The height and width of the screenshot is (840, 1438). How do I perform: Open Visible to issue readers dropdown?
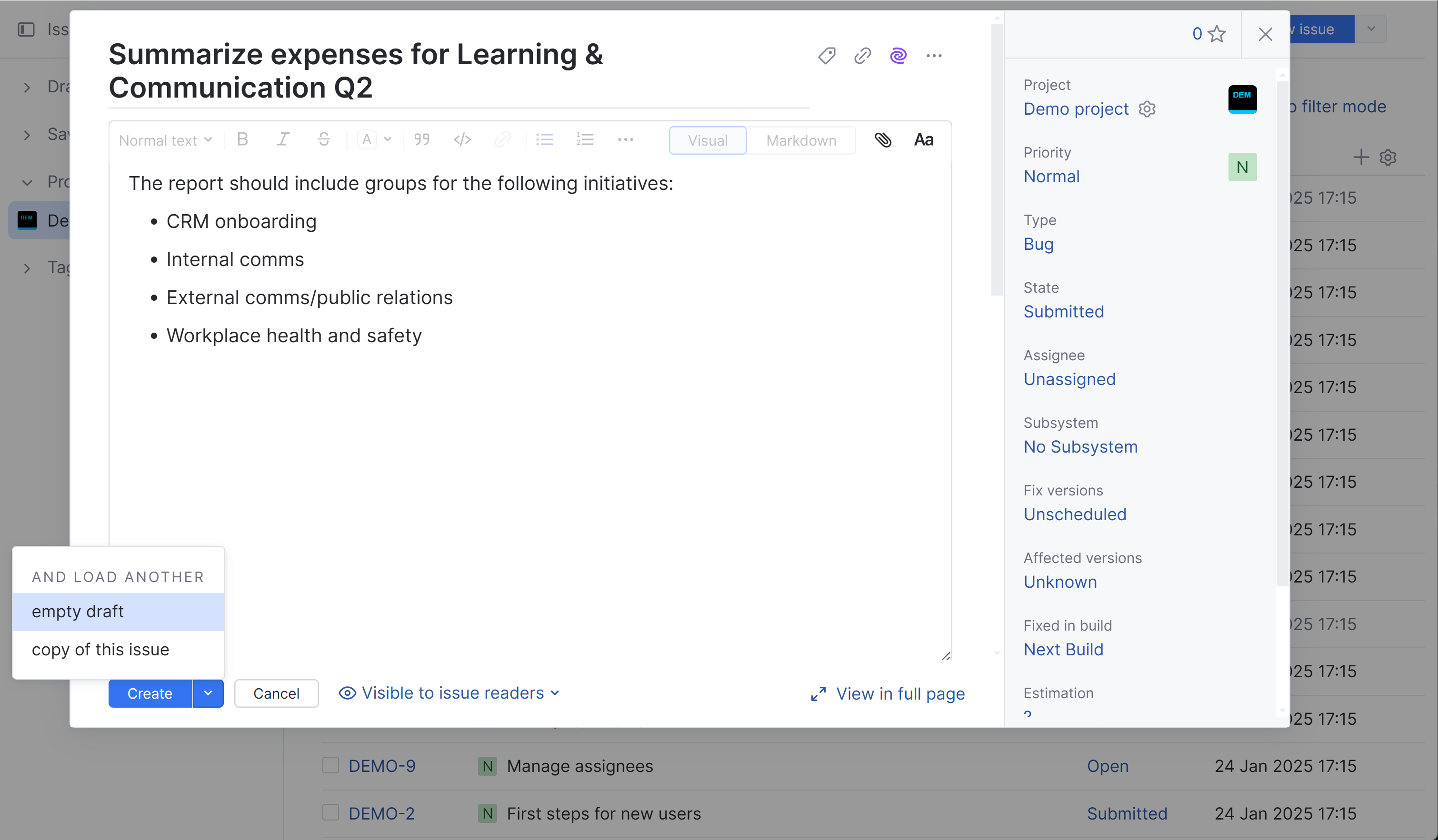tap(449, 693)
